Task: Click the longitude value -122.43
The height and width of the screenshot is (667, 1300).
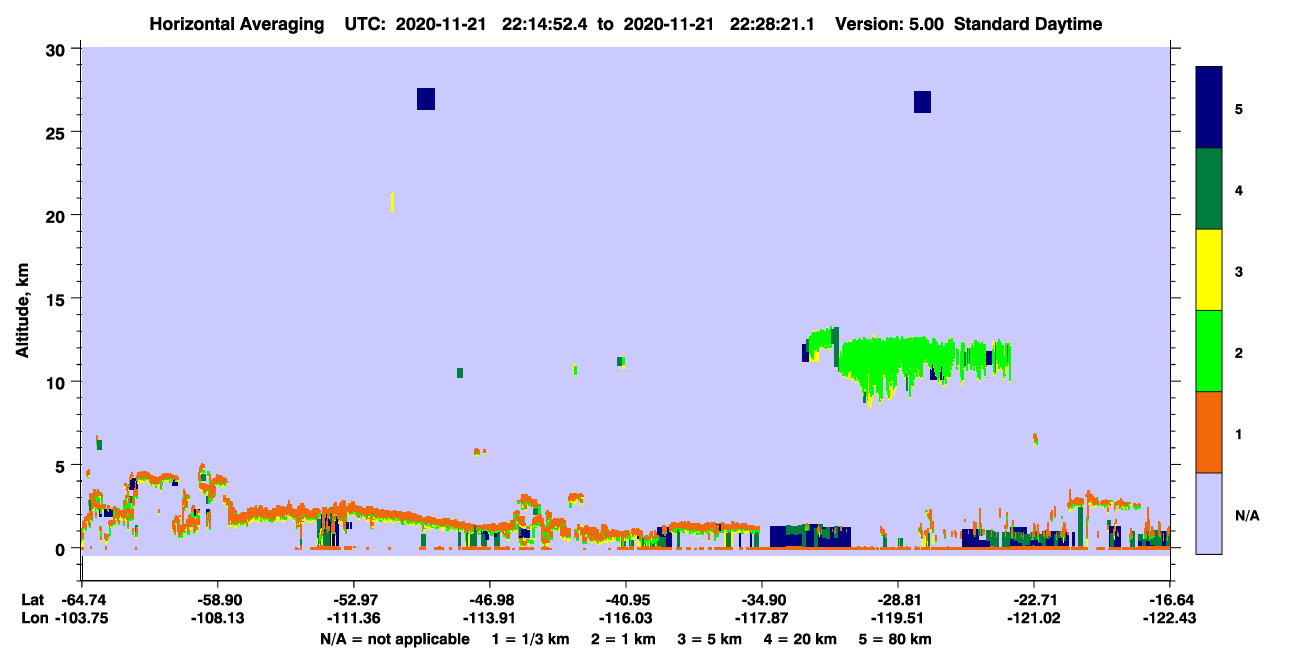Action: coord(1170,618)
